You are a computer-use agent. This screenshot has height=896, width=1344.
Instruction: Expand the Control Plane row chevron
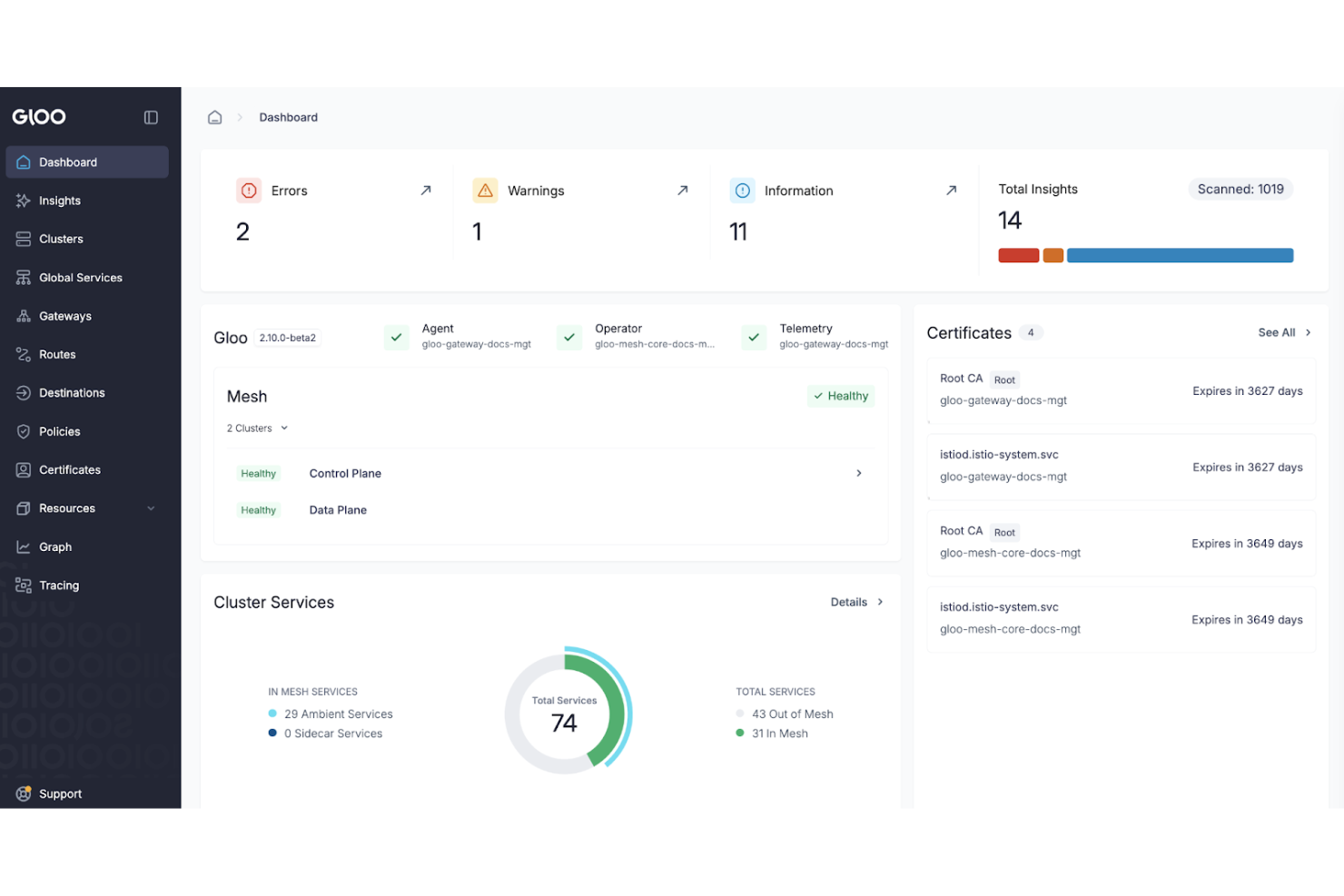coord(857,473)
